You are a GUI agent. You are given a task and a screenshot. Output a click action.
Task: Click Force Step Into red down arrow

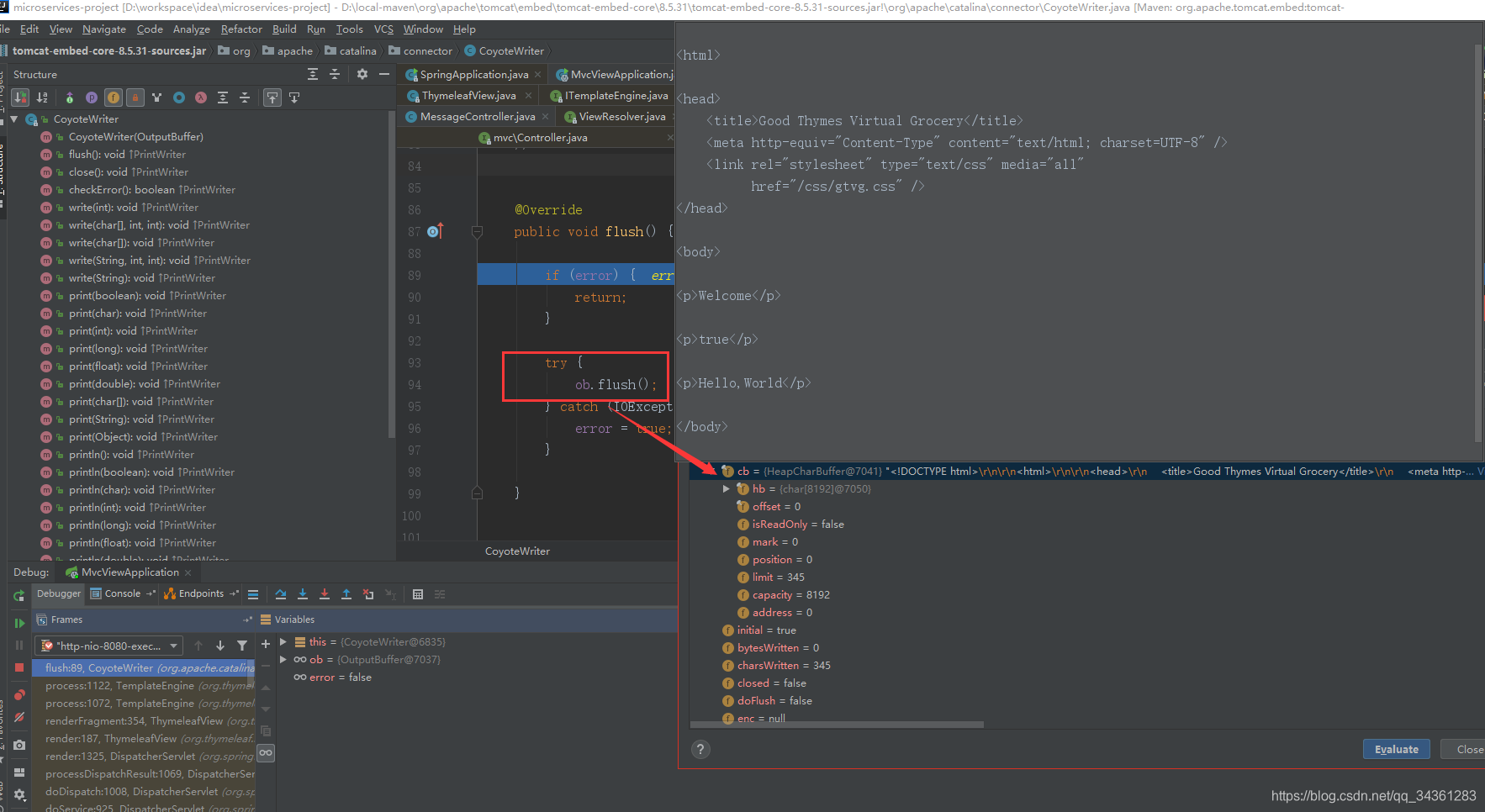click(325, 594)
